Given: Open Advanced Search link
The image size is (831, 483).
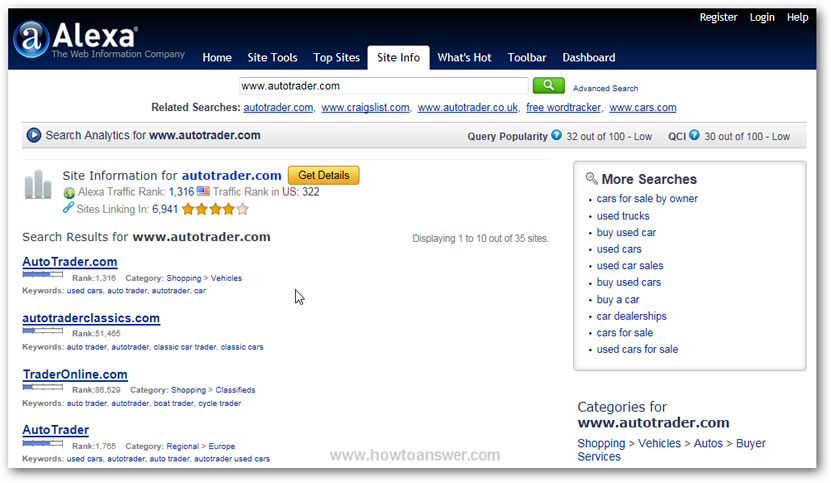Looking at the screenshot, I should coord(605,89).
